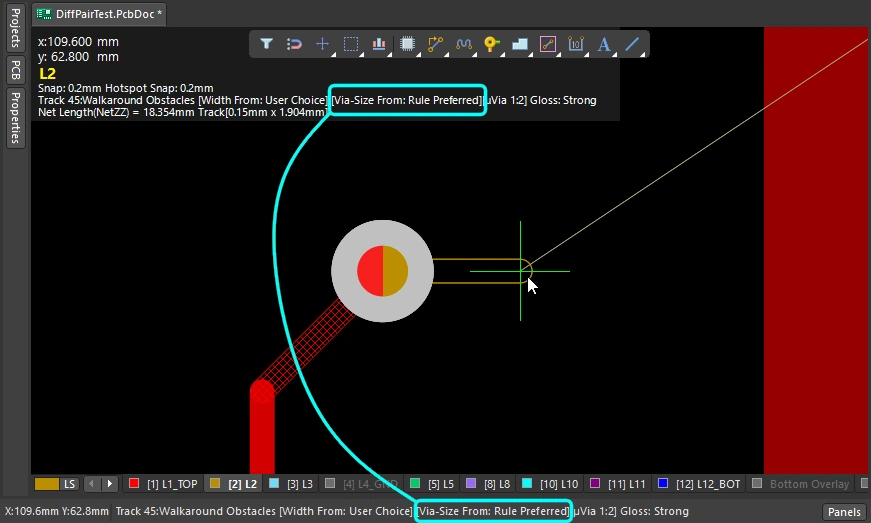This screenshot has height=523, width=871.
Task: Activate the interactive routing tool
Action: point(435,44)
